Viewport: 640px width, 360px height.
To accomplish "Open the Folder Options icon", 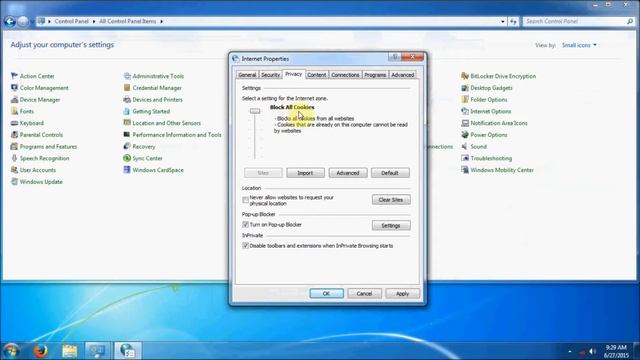I will point(465,100).
